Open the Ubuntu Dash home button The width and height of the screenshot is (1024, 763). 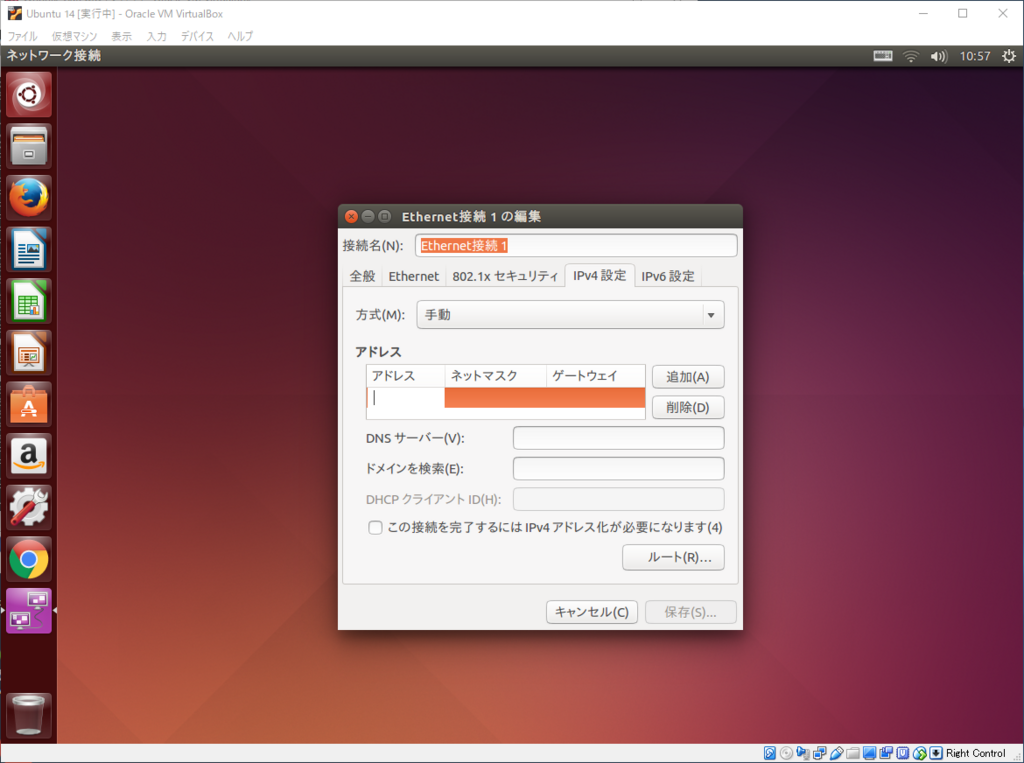pyautogui.click(x=29, y=95)
